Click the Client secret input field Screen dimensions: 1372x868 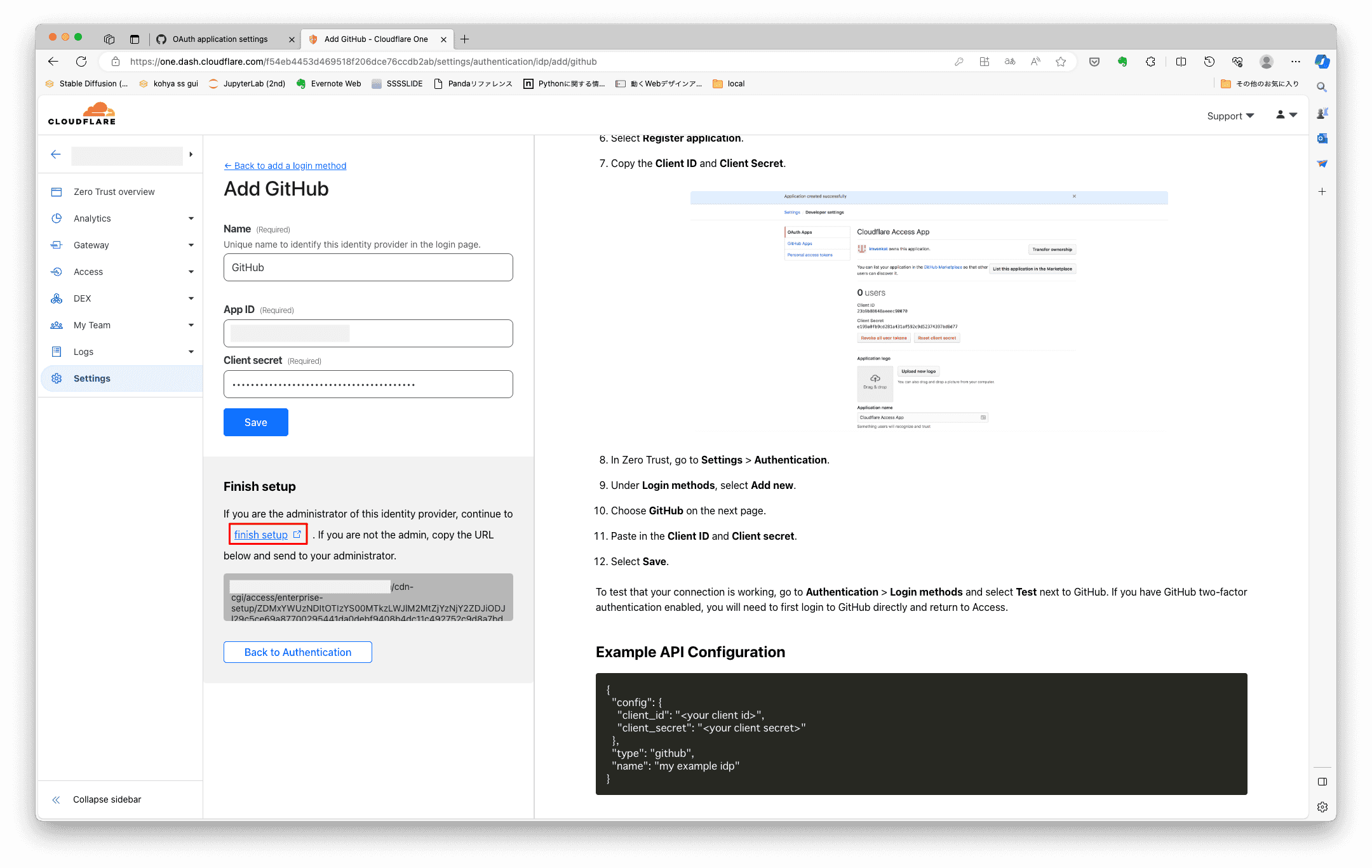pyautogui.click(x=368, y=384)
